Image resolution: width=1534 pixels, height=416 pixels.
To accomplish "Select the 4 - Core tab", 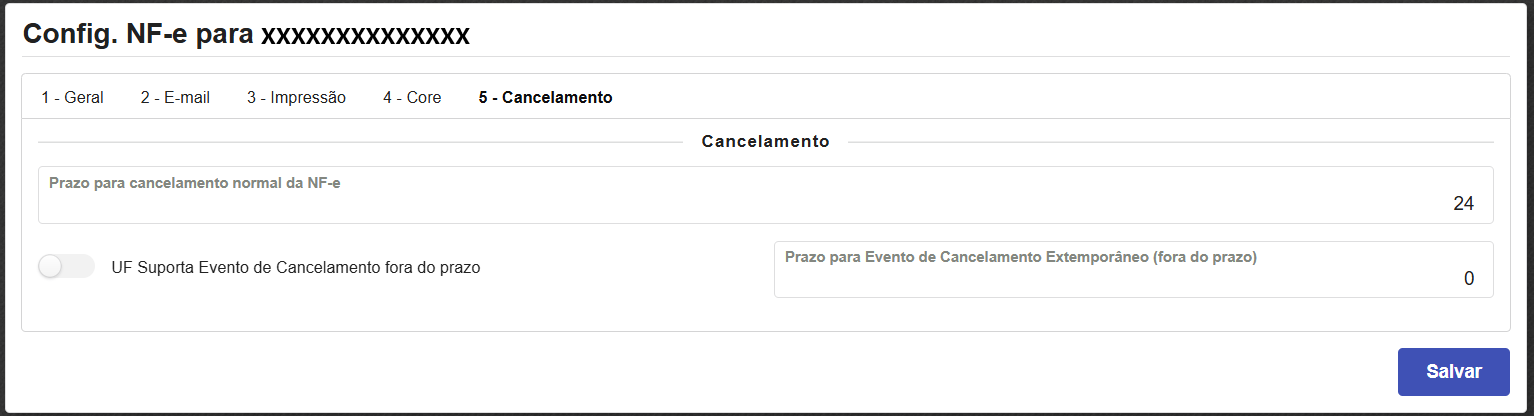I will pos(412,98).
